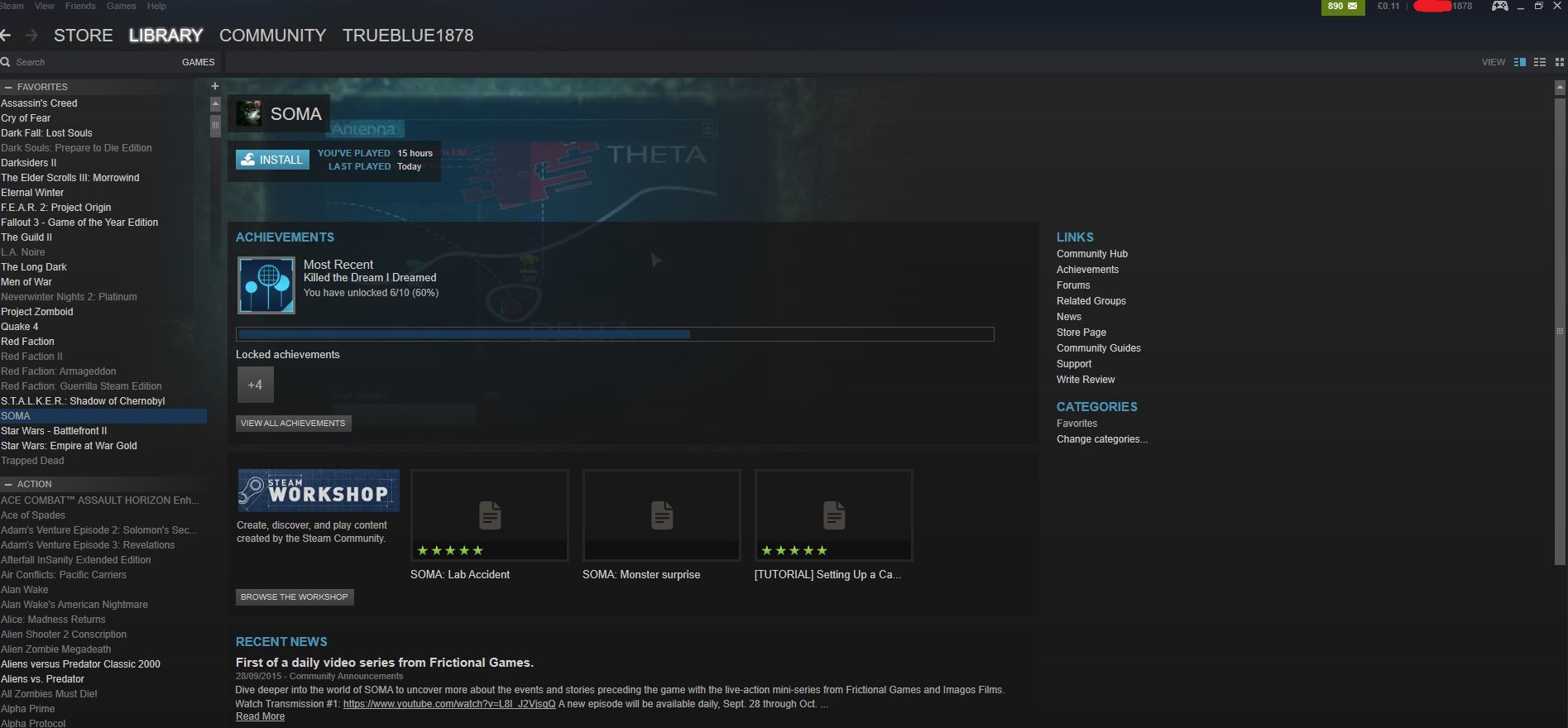Screen dimensions: 1568x728
Task: Open the GAMES filter dropdown
Action: 198,62
